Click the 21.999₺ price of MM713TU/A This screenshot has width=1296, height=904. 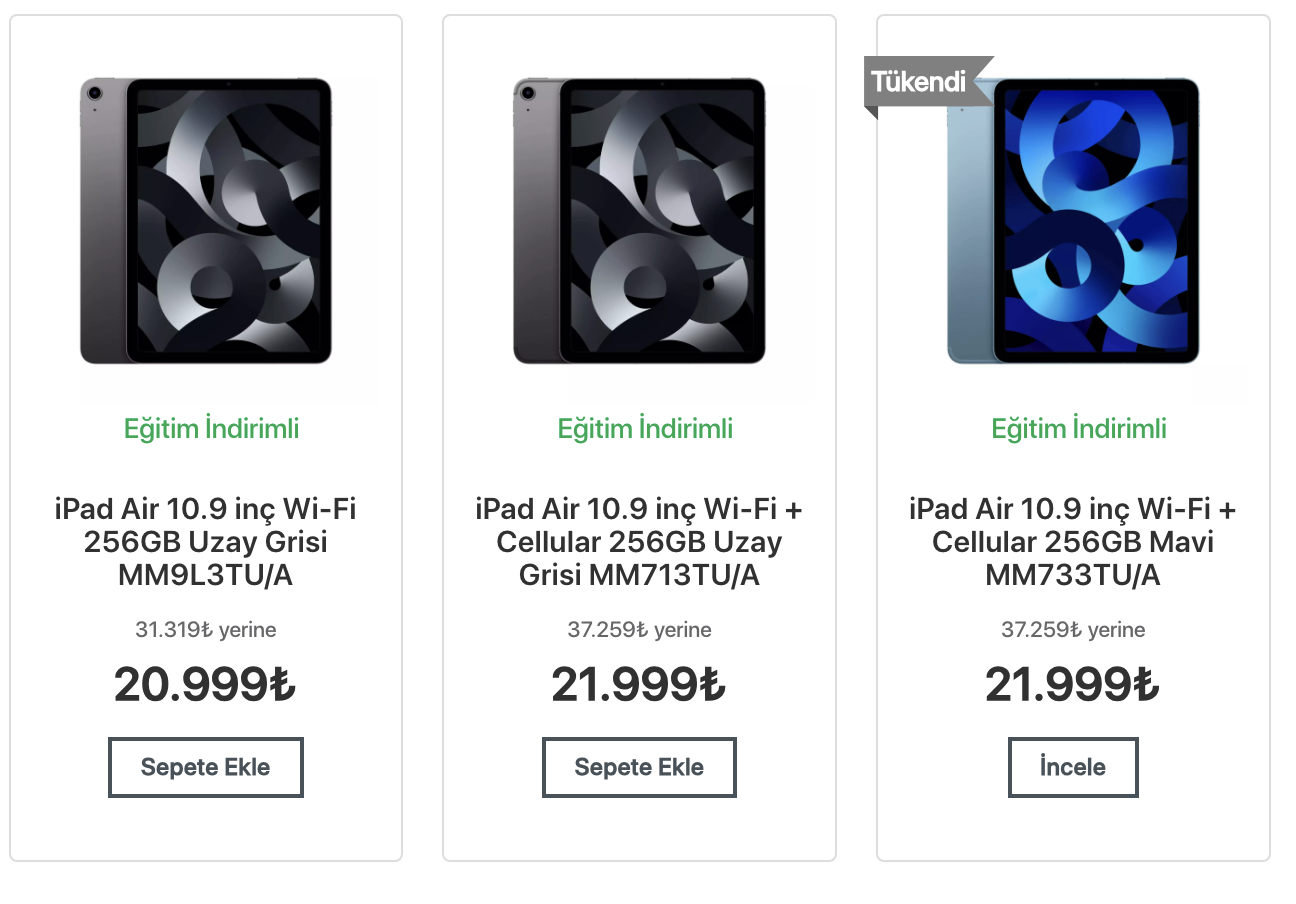(638, 685)
